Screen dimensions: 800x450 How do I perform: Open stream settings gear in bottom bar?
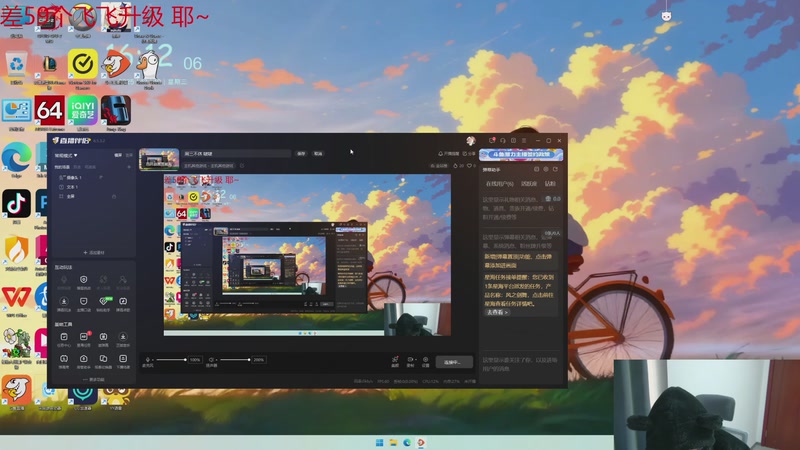tap(426, 360)
